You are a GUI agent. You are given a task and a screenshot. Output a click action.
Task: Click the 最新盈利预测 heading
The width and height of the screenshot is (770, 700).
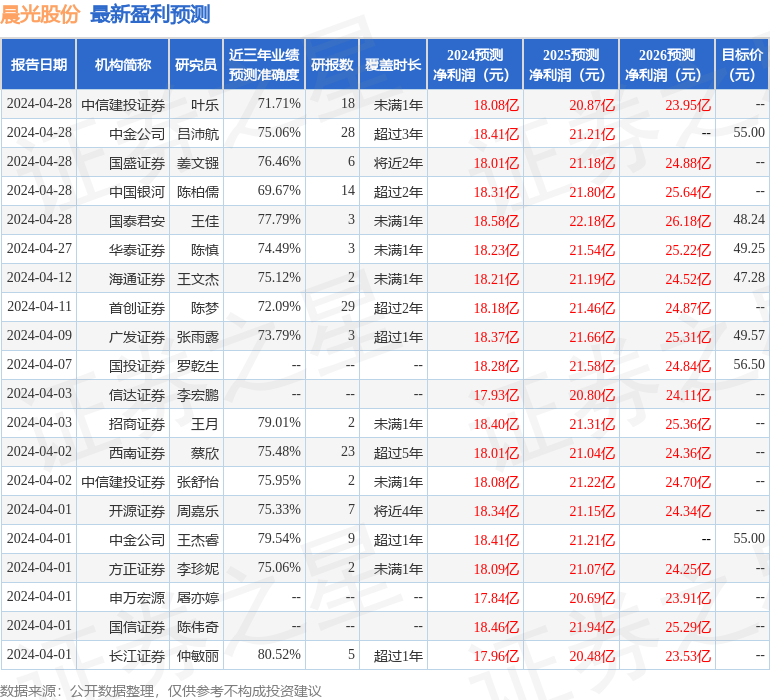point(150,14)
